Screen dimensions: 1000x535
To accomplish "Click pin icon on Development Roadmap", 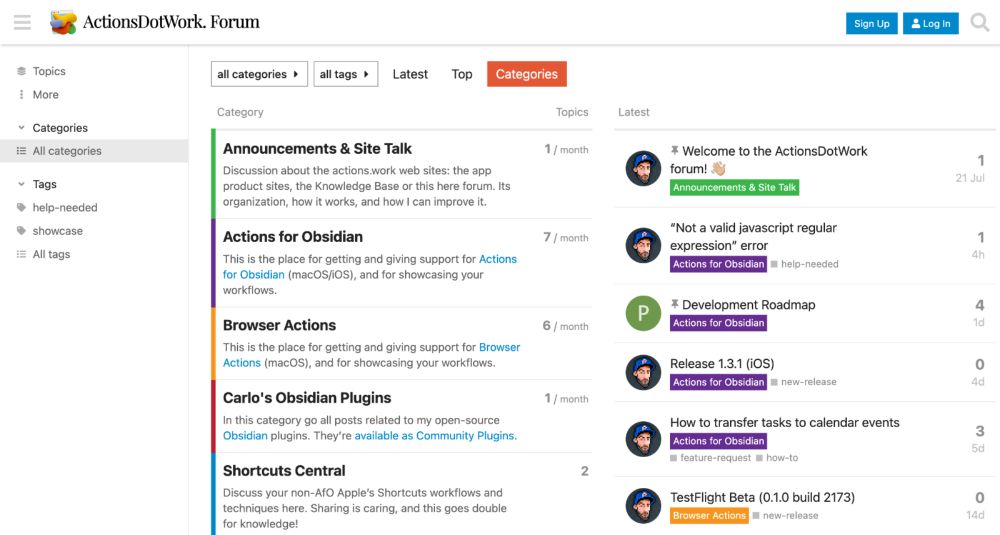I will (x=674, y=304).
